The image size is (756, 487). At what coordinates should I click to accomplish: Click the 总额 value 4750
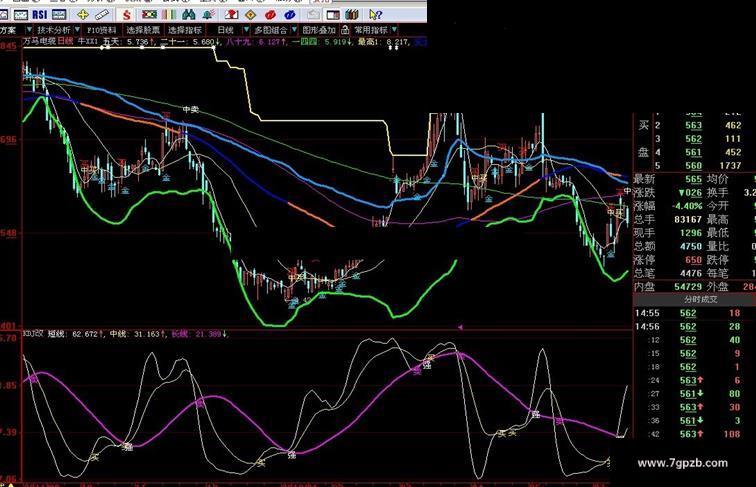tap(690, 246)
